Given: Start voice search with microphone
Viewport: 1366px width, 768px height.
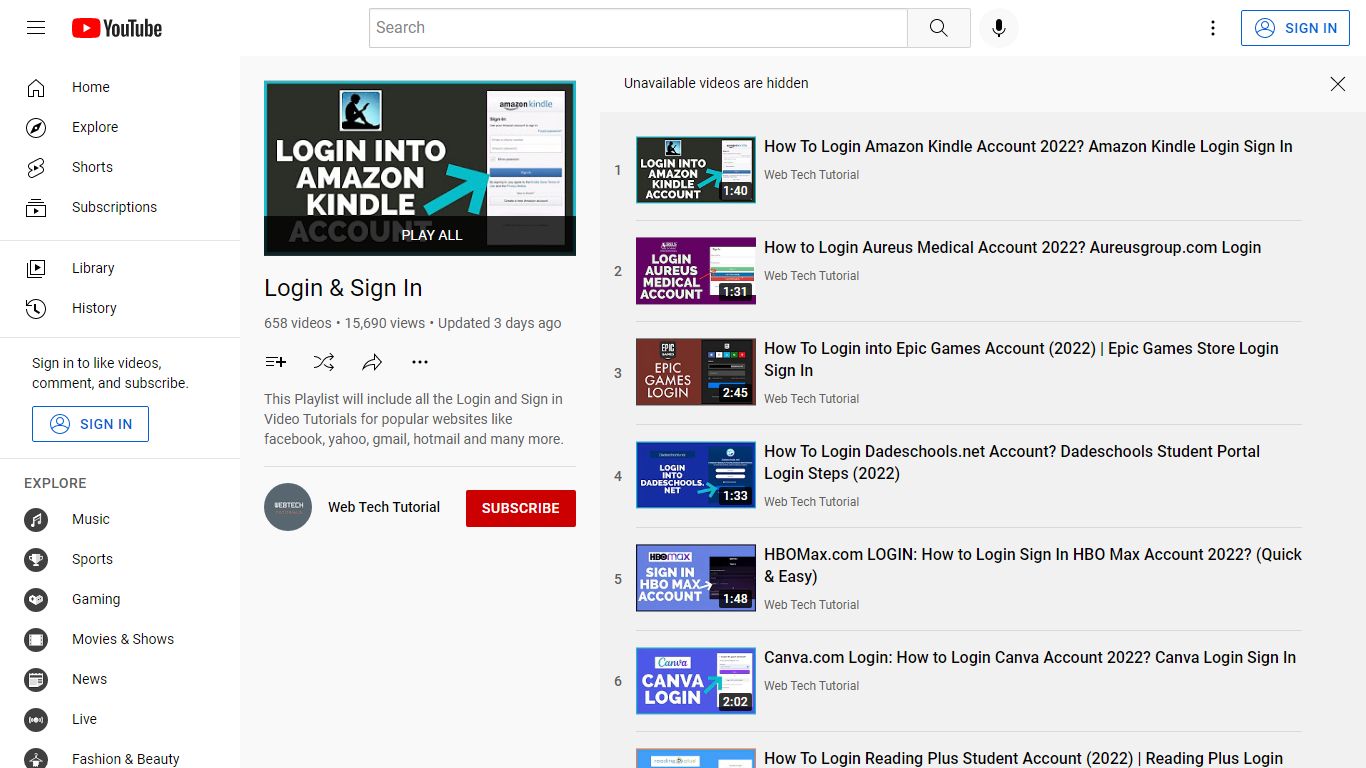Looking at the screenshot, I should (998, 28).
